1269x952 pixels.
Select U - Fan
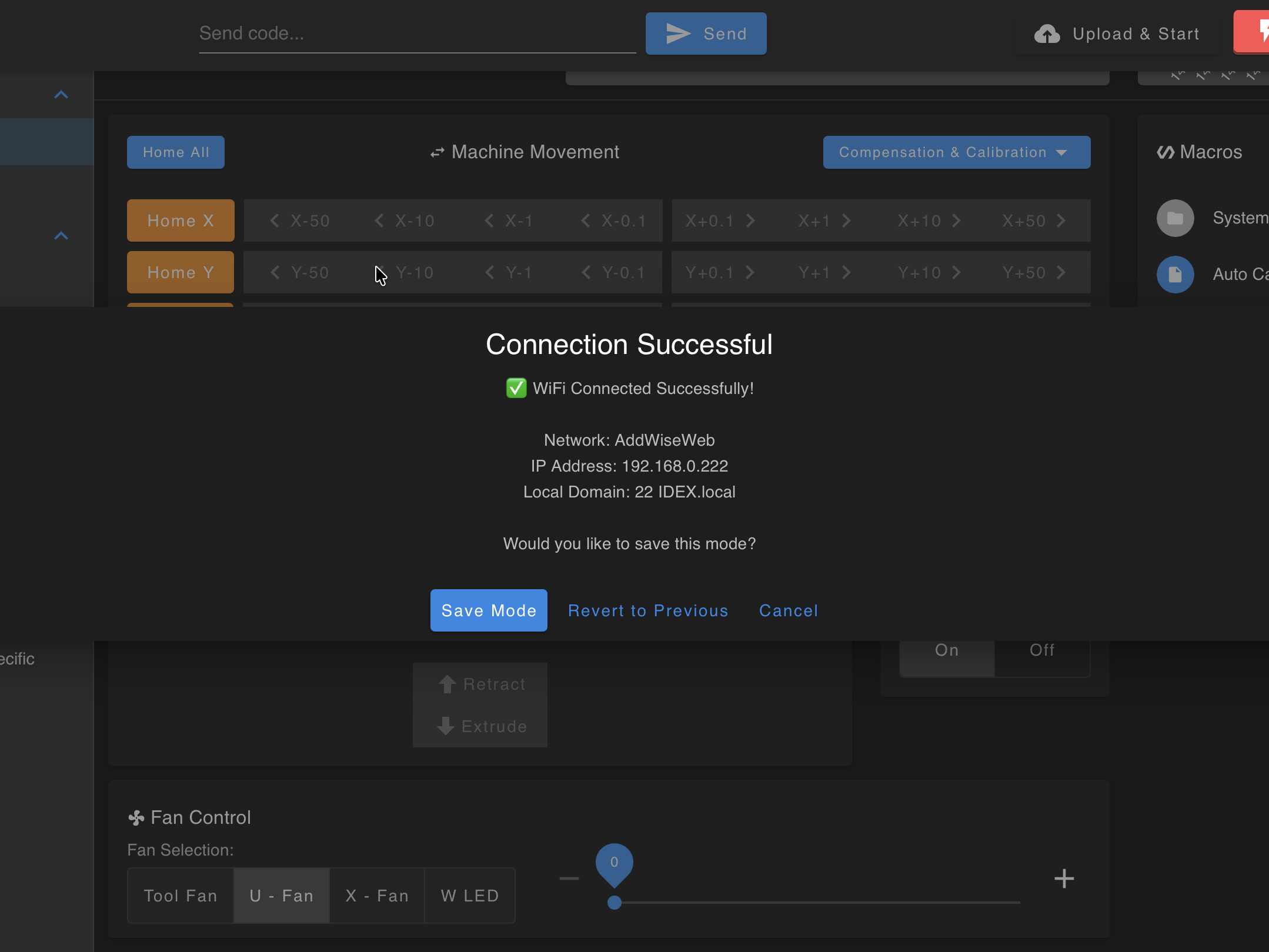[282, 896]
